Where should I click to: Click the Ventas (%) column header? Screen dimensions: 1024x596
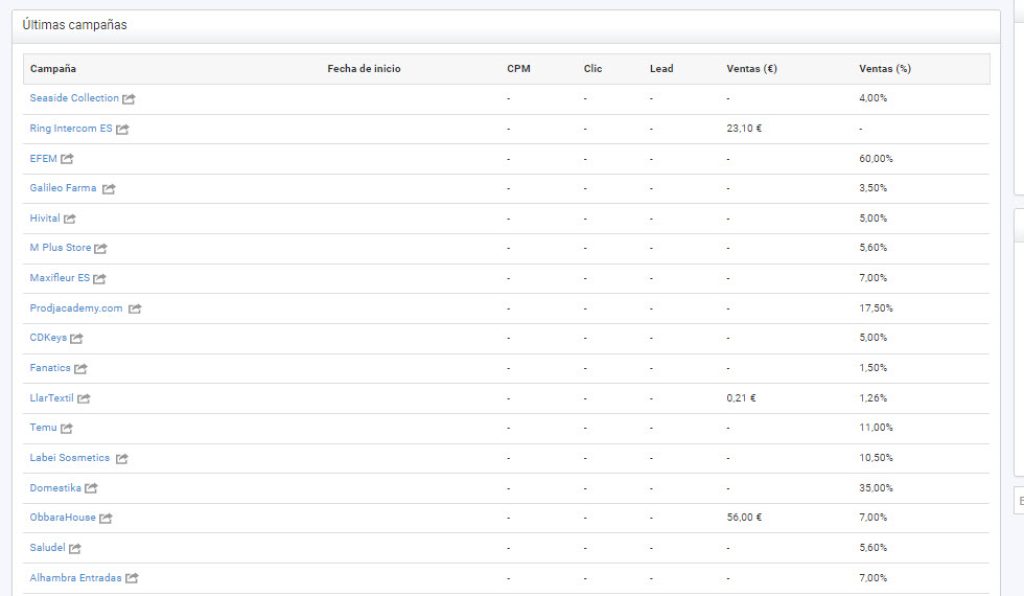[x=885, y=69]
